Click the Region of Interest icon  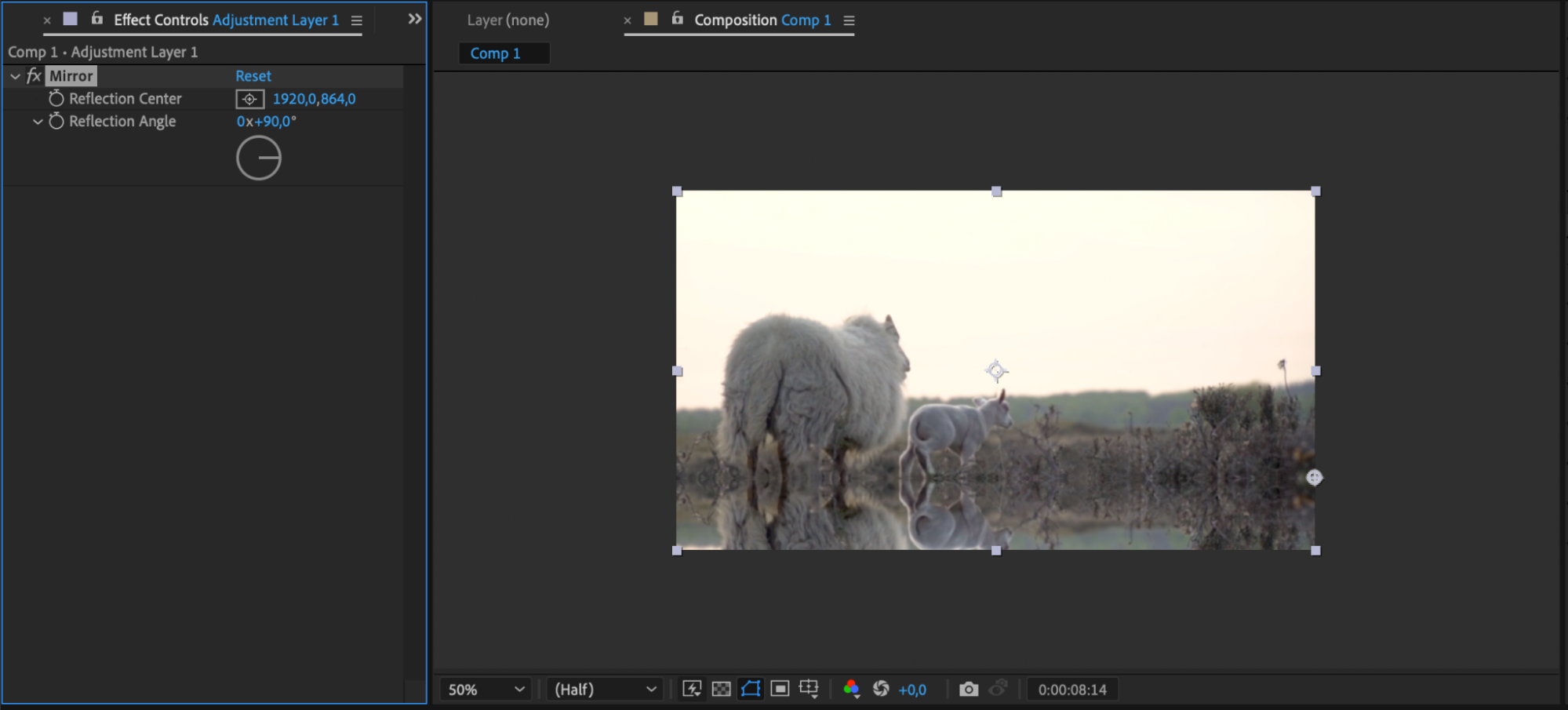(x=780, y=689)
